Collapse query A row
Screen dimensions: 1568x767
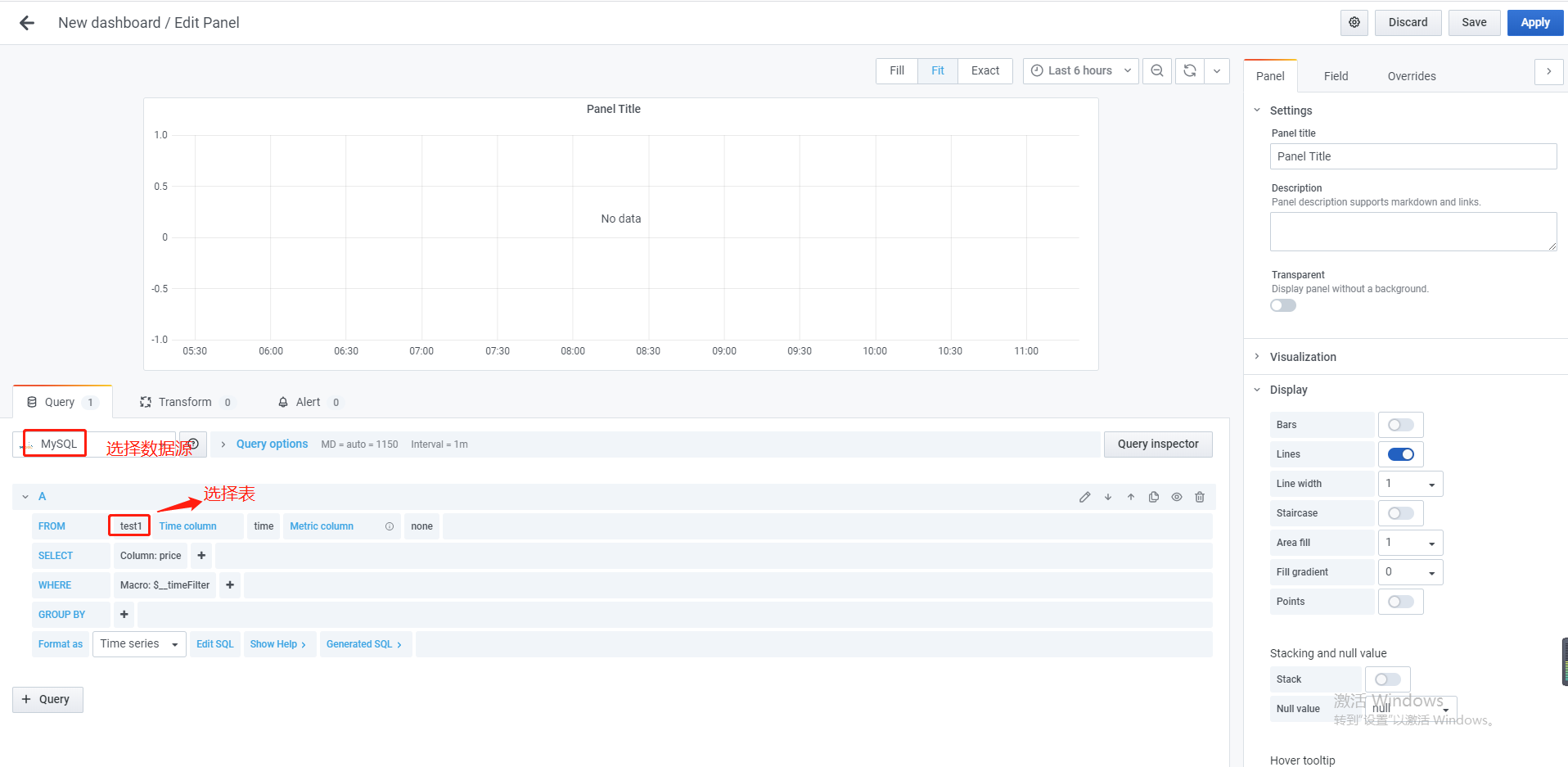[x=25, y=497]
